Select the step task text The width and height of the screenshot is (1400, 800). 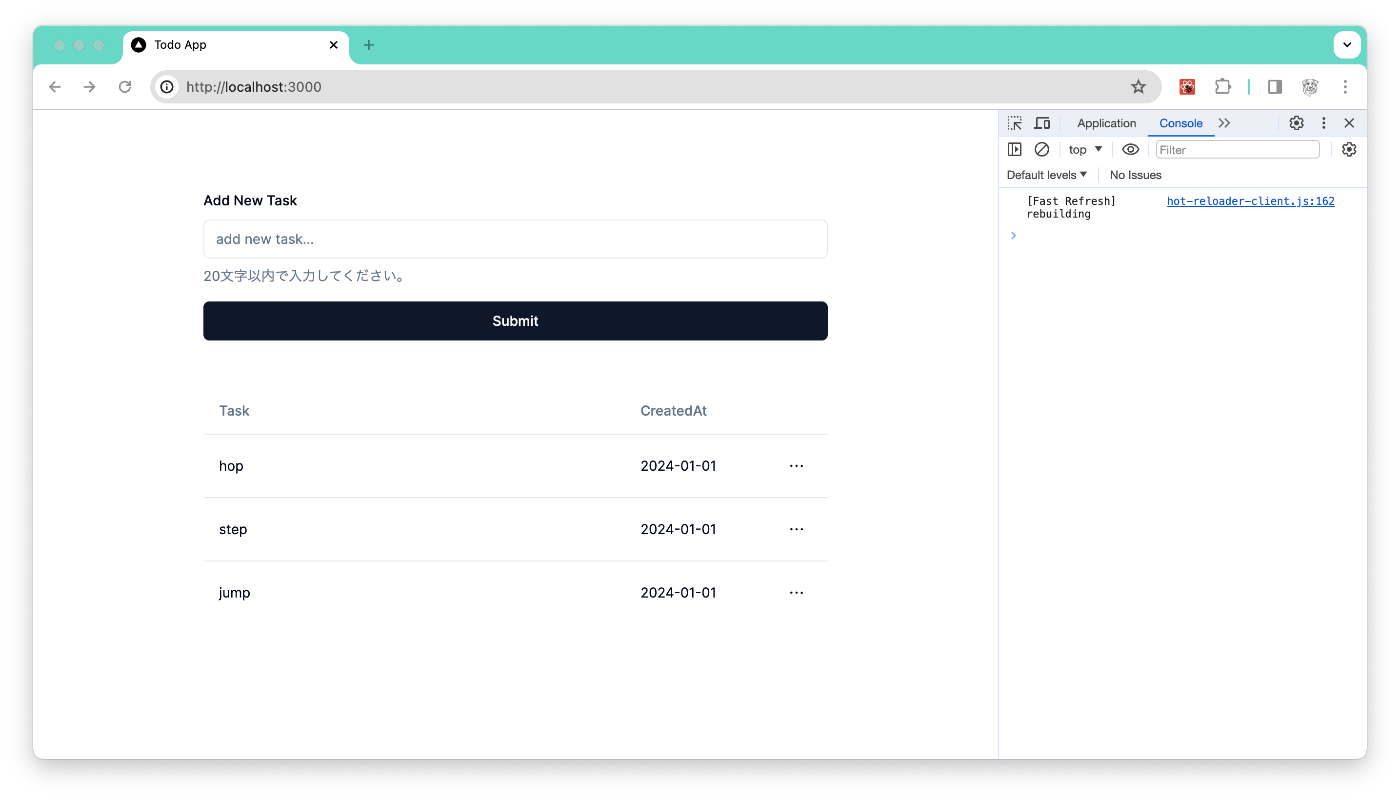233,529
